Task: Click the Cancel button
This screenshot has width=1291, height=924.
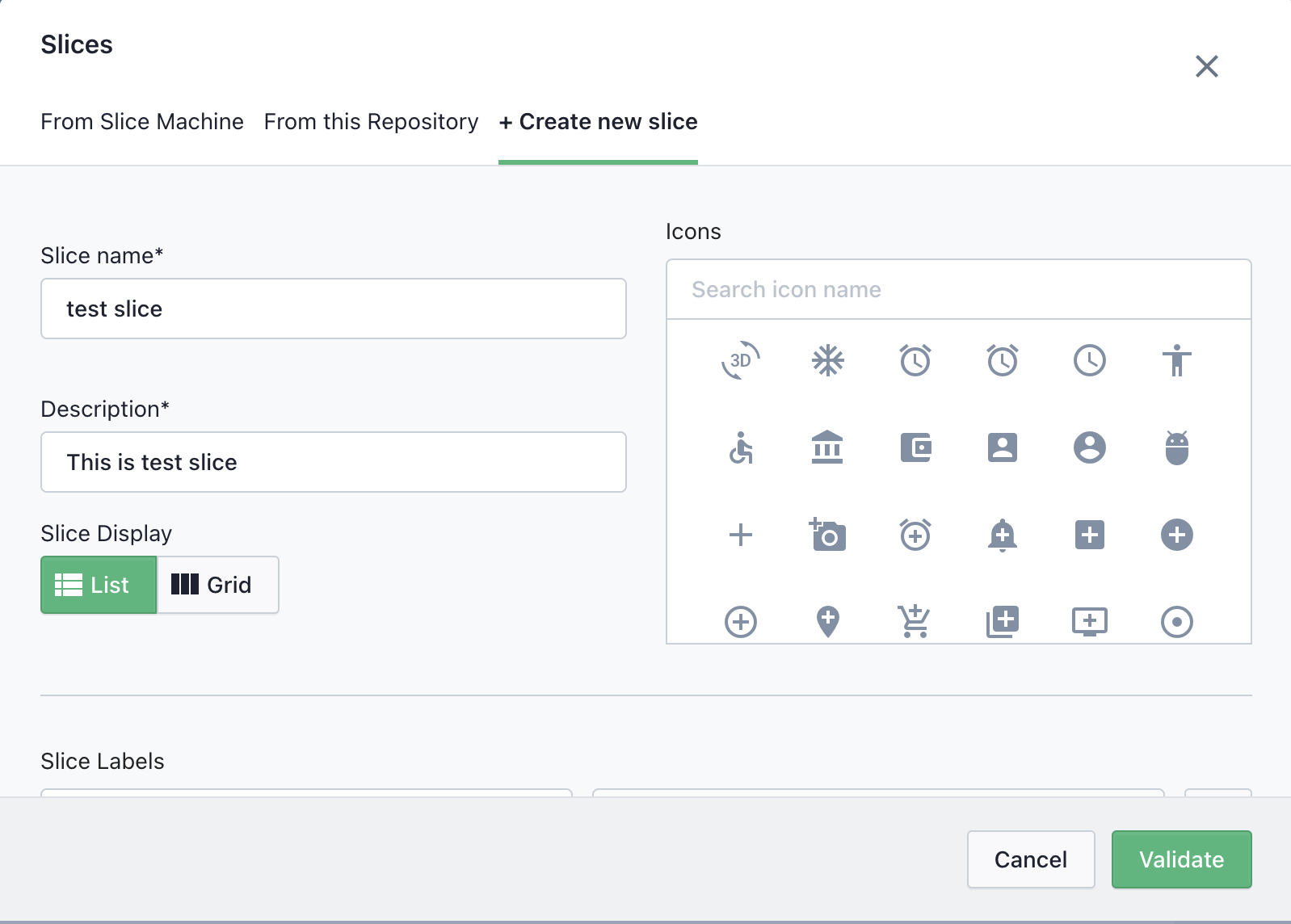Action: [1030, 859]
